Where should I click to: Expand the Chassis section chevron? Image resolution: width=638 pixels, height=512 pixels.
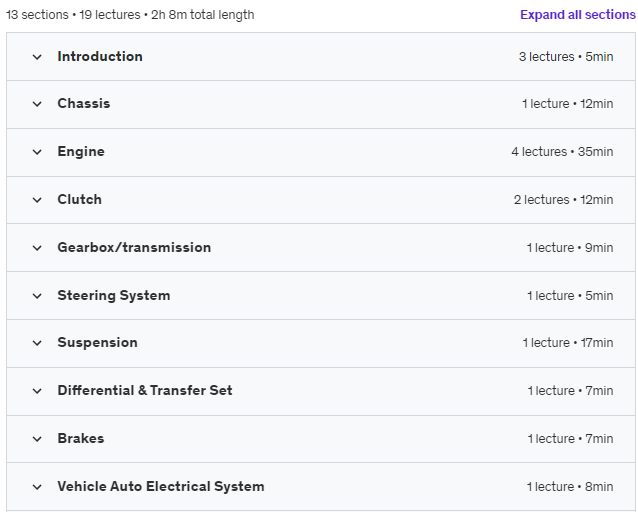click(x=37, y=104)
